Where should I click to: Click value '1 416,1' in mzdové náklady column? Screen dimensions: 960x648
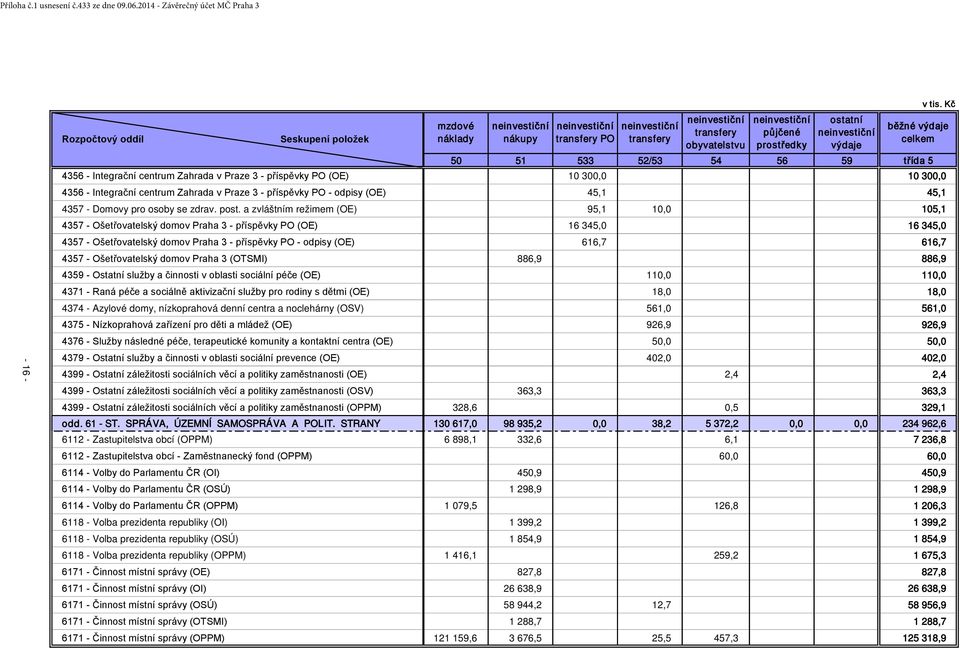[460, 556]
